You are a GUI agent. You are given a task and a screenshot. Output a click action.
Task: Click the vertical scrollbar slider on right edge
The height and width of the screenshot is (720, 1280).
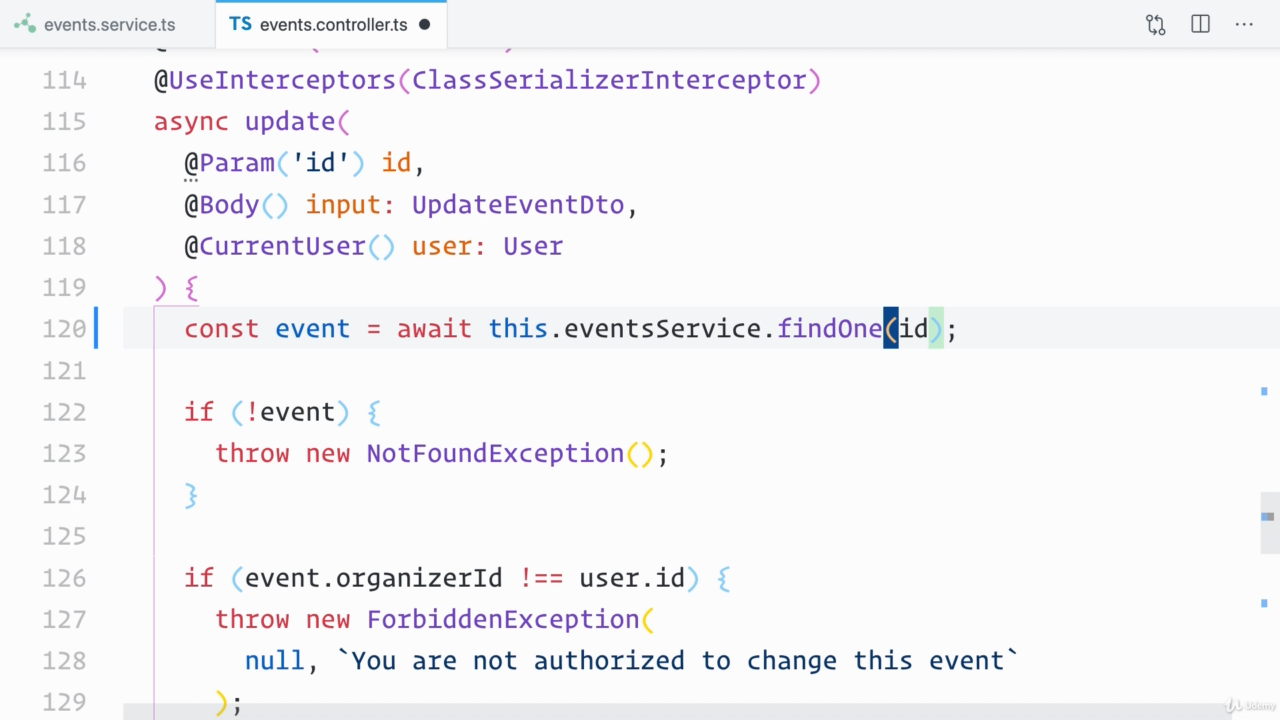pos(1269,522)
